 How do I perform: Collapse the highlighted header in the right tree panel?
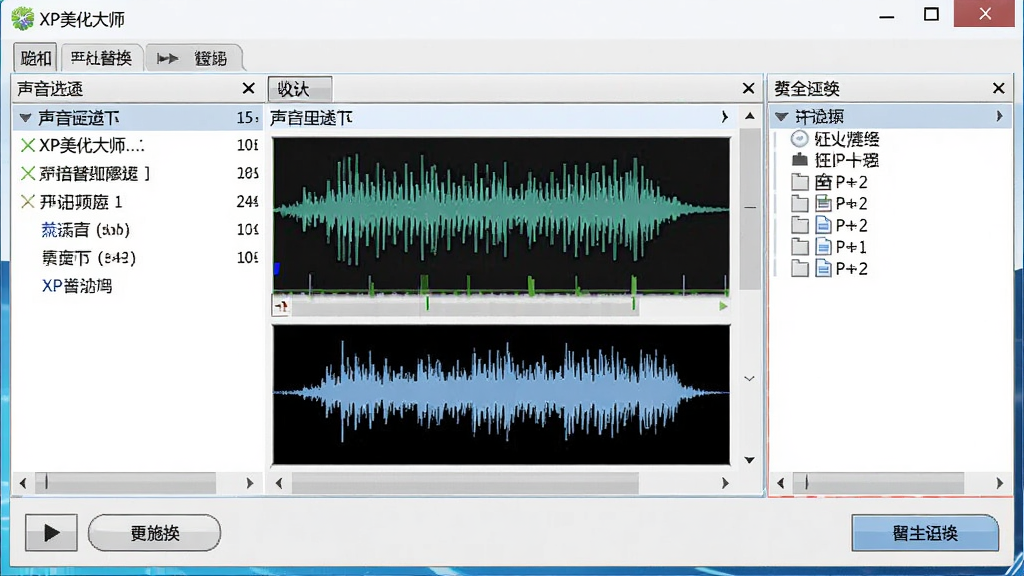(781, 117)
